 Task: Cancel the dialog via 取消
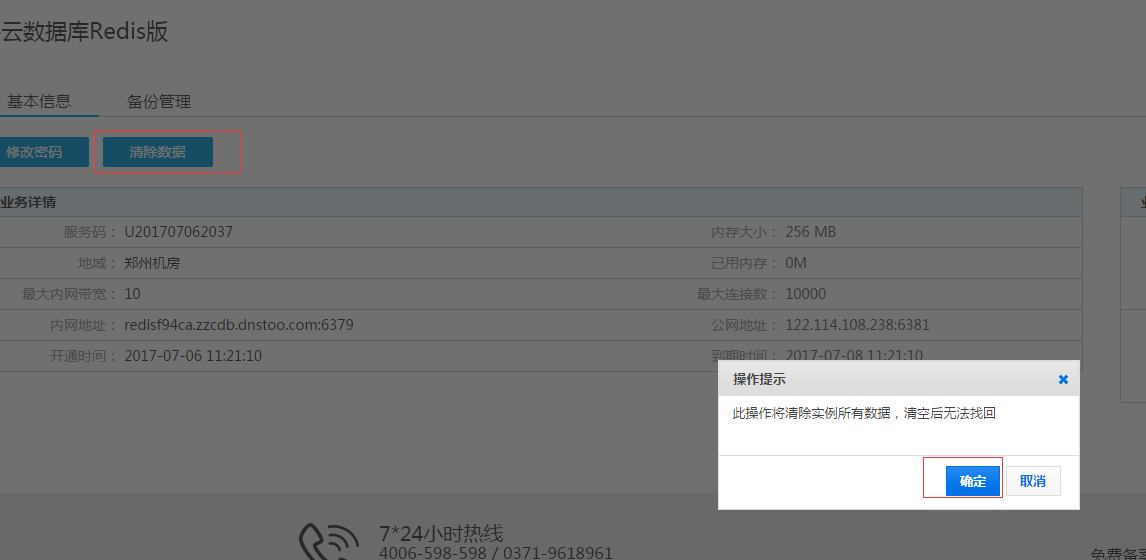[x=1033, y=481]
